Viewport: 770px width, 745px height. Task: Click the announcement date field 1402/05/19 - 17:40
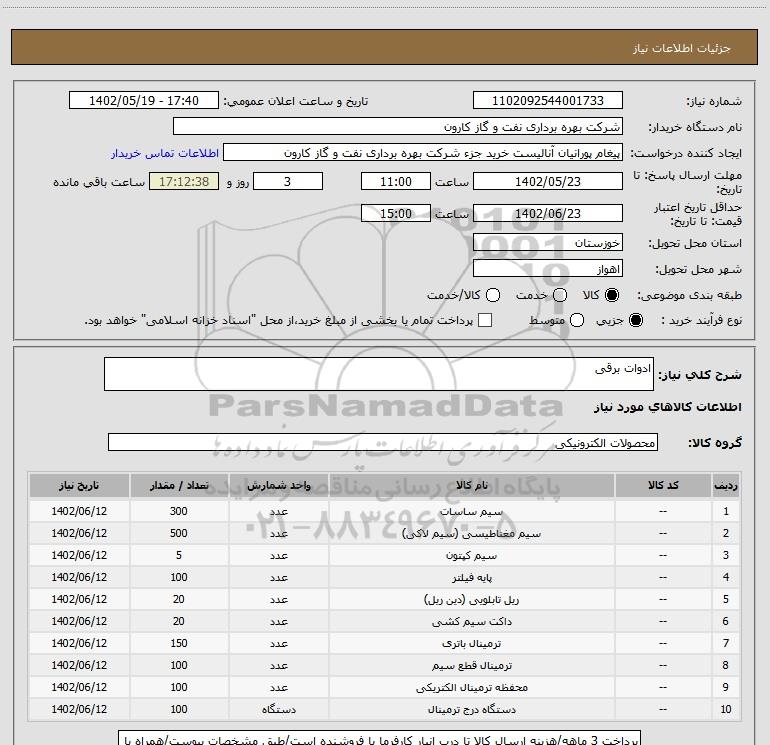coord(144,100)
